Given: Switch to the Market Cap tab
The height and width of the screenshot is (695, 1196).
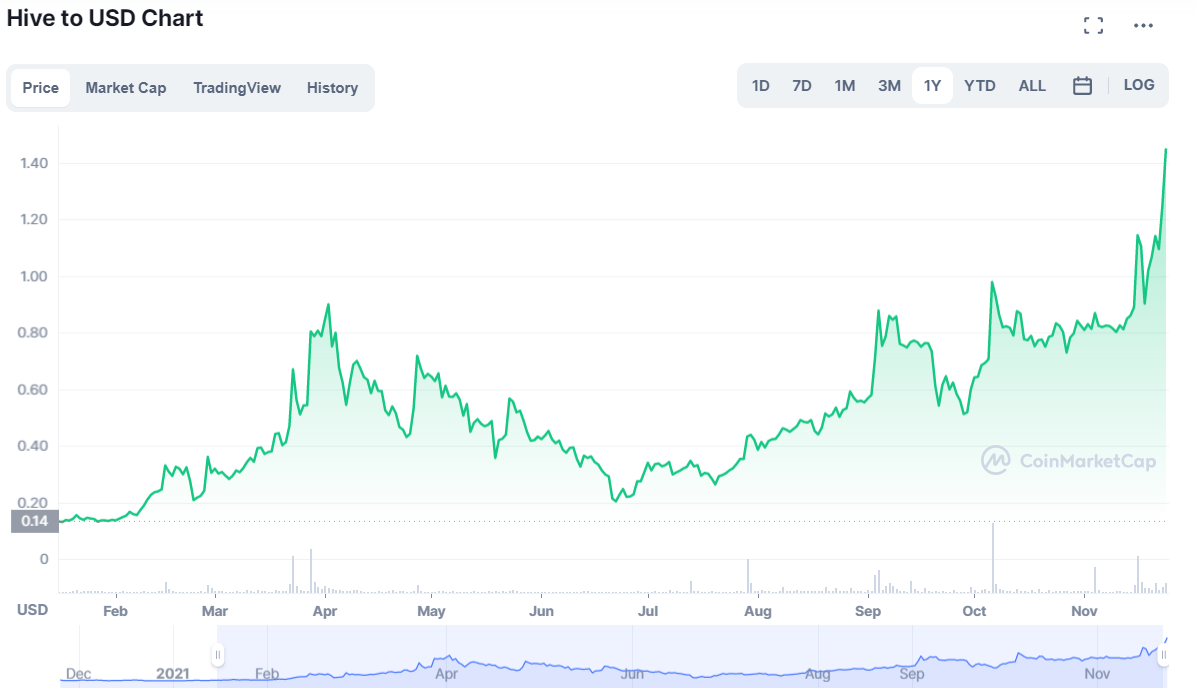Looking at the screenshot, I should [126, 88].
